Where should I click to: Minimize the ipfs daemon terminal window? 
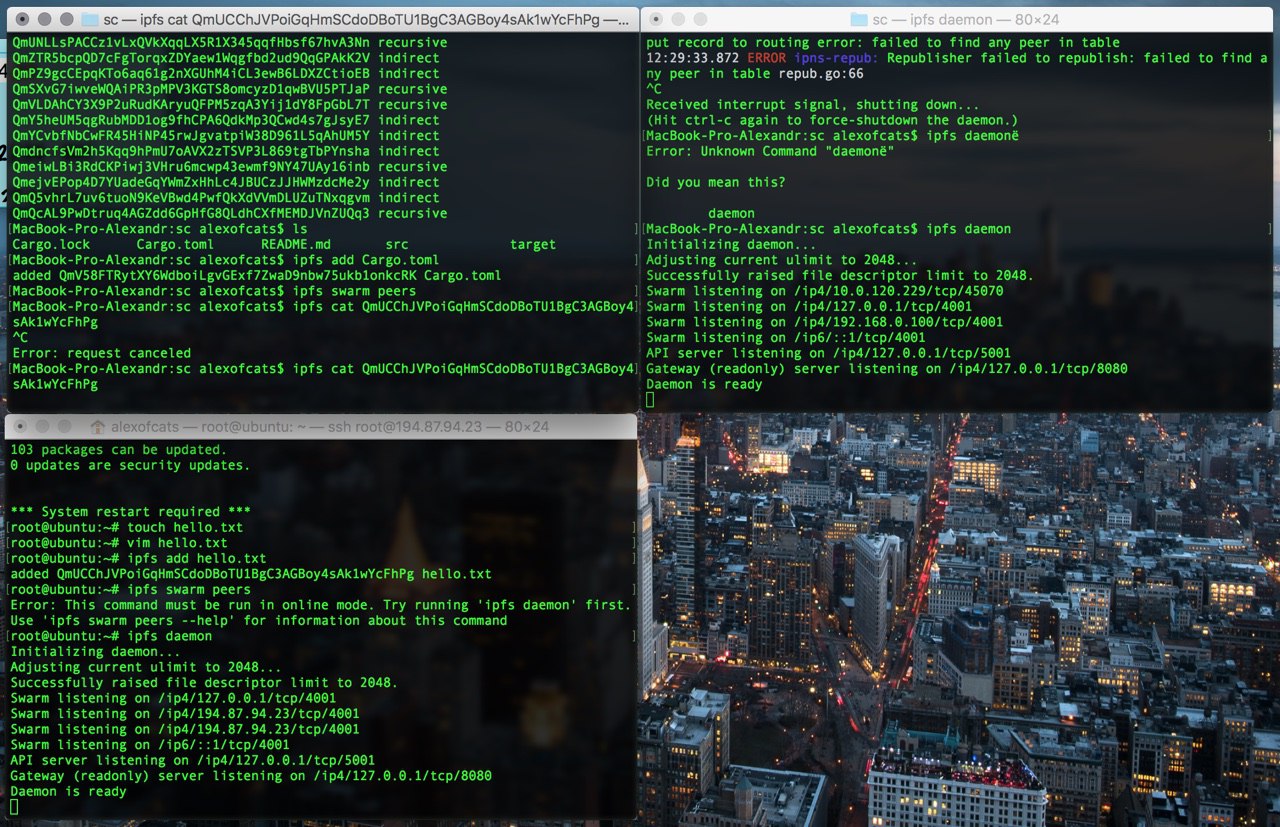pyautogui.click(x=679, y=19)
